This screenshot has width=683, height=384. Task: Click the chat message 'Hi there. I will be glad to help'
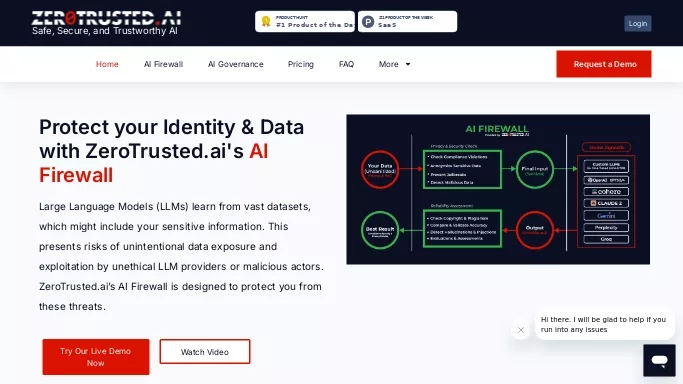click(604, 324)
